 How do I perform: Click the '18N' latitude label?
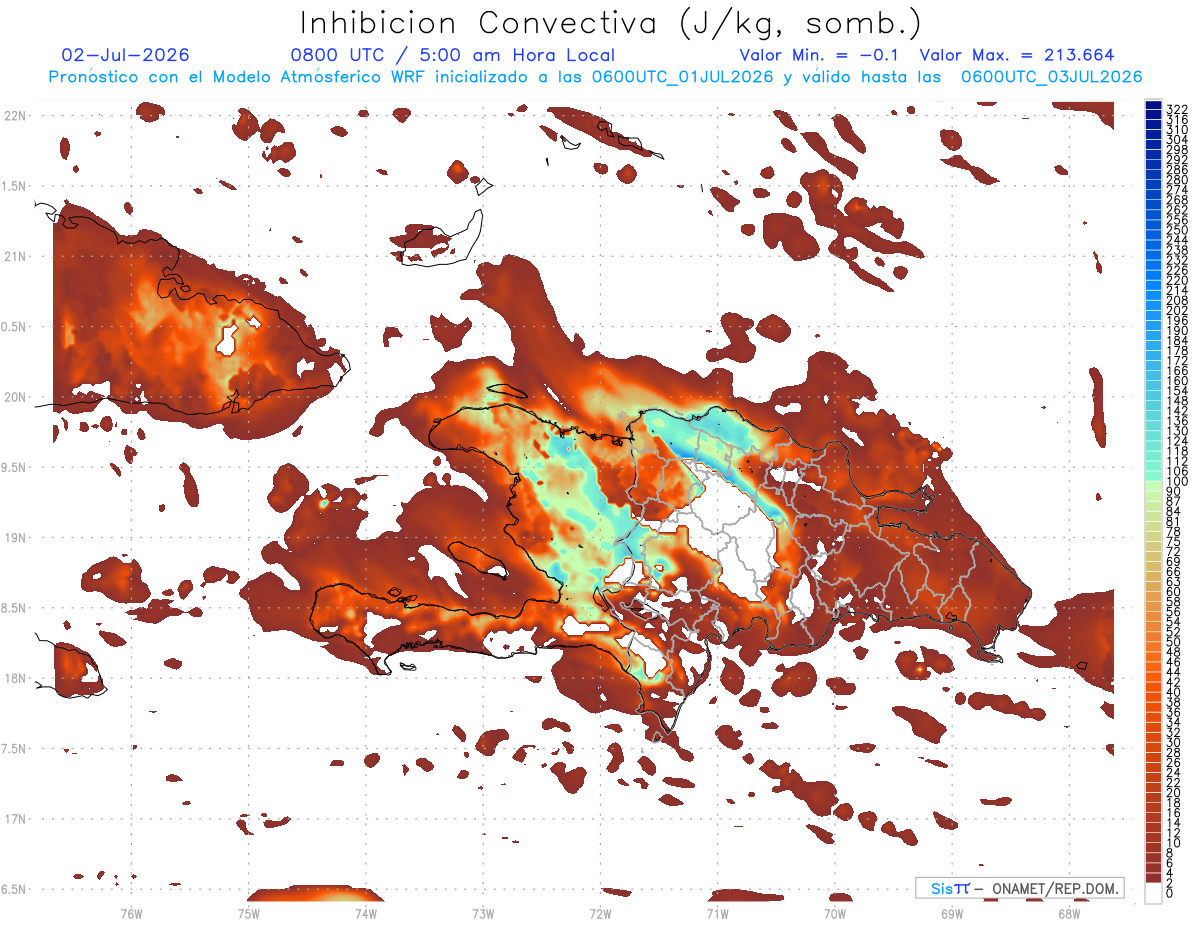pyautogui.click(x=14, y=678)
